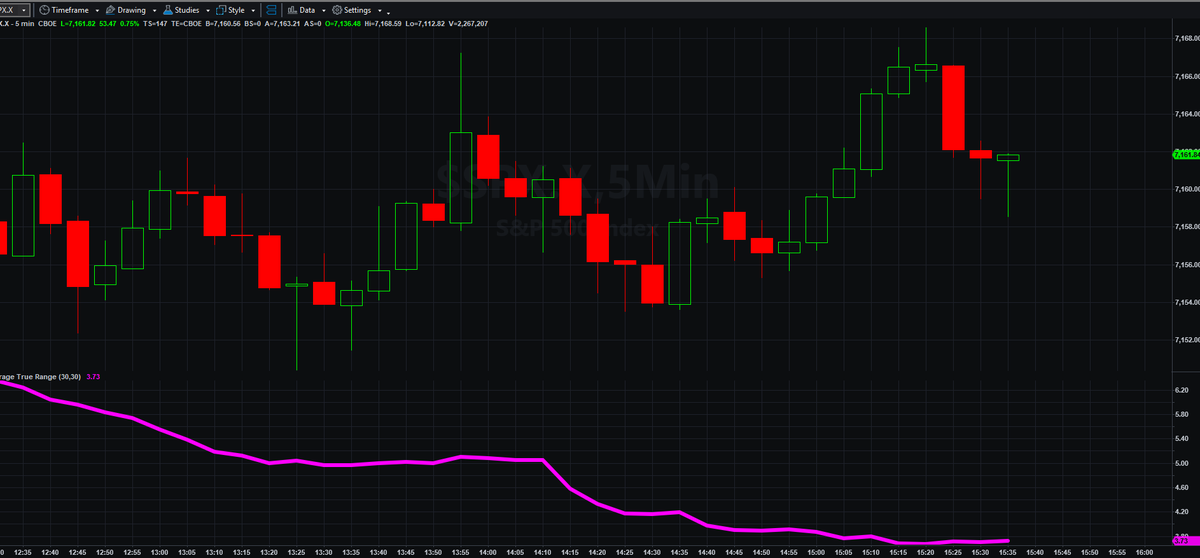Expand the Data dropdown arrow

click(324, 10)
